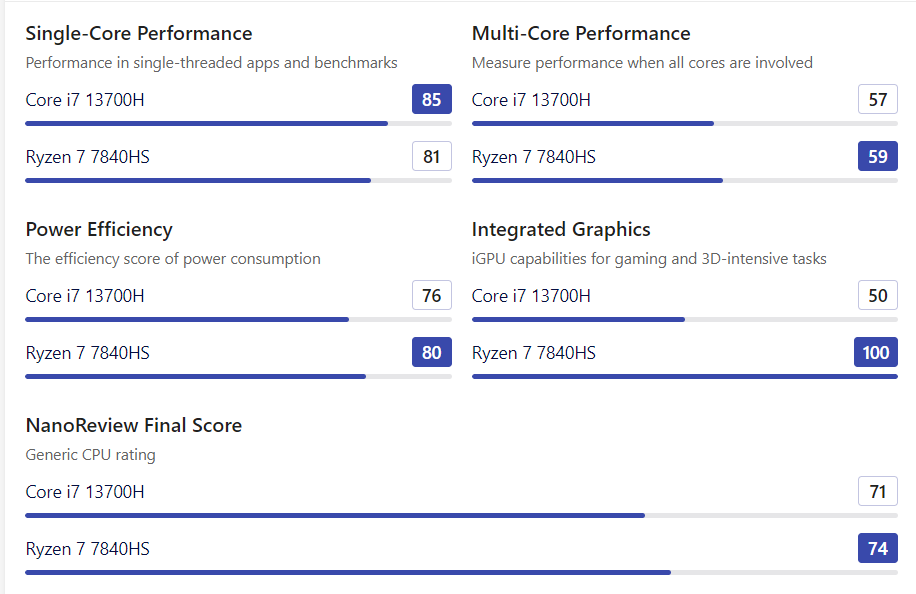Click Ryzen 7 7840HS label under Power Efficiency
916x594 pixels.
(x=88, y=353)
